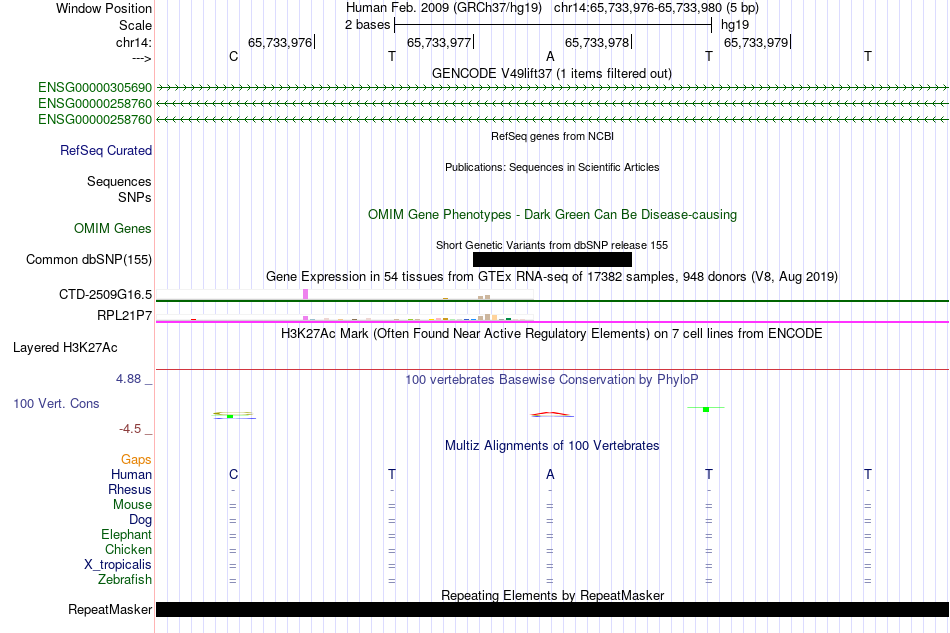Click Repeating Elements by RepeatMasker title
This screenshot has width=950, height=633.
point(552,595)
